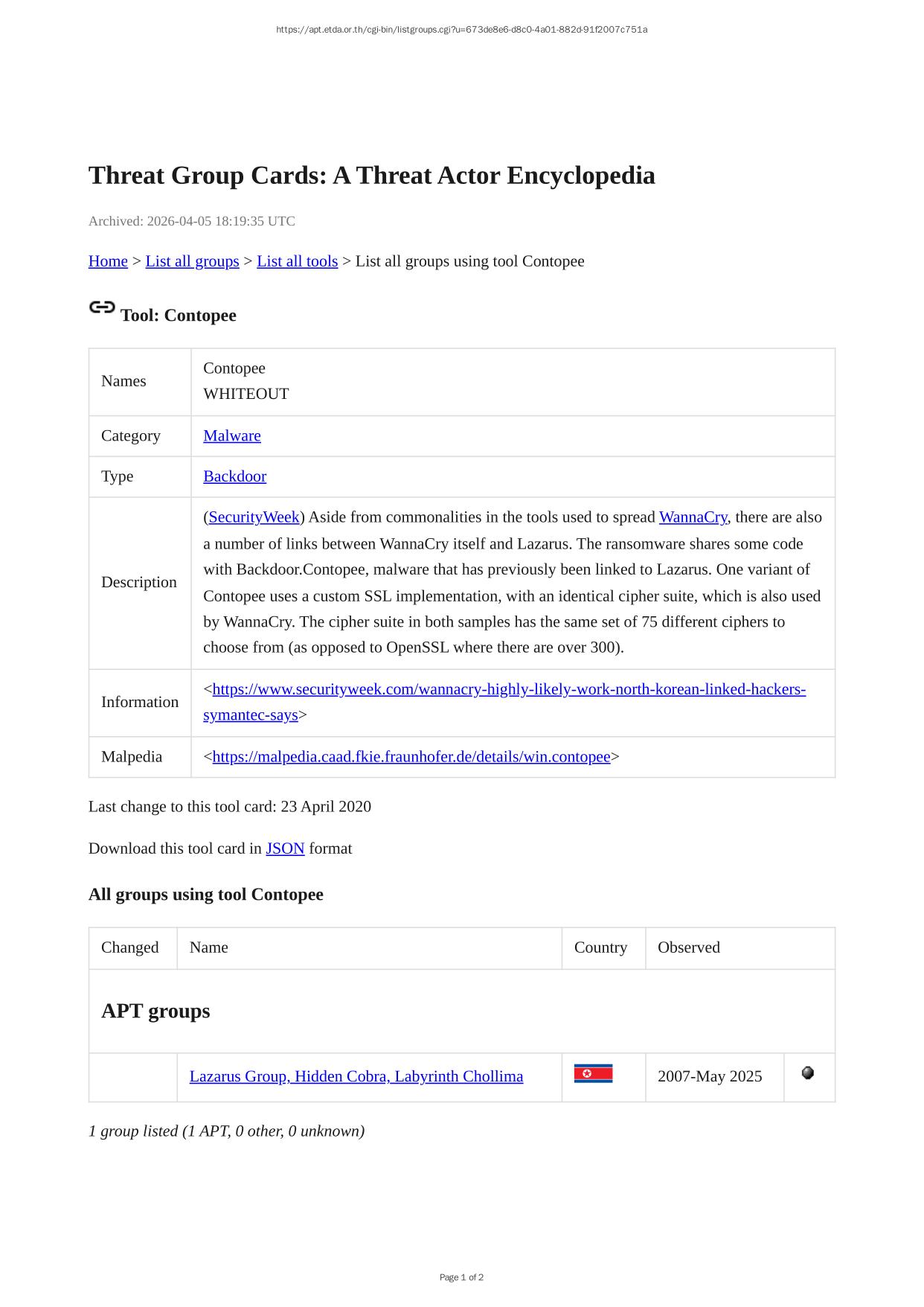
Task: Click the Changed column header
Action: (130, 948)
